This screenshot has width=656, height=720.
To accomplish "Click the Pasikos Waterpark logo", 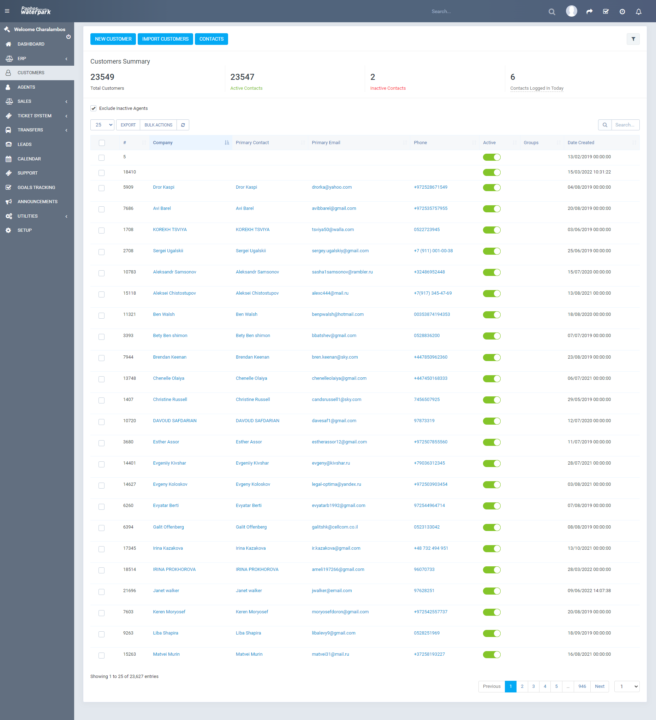I will [36, 10].
